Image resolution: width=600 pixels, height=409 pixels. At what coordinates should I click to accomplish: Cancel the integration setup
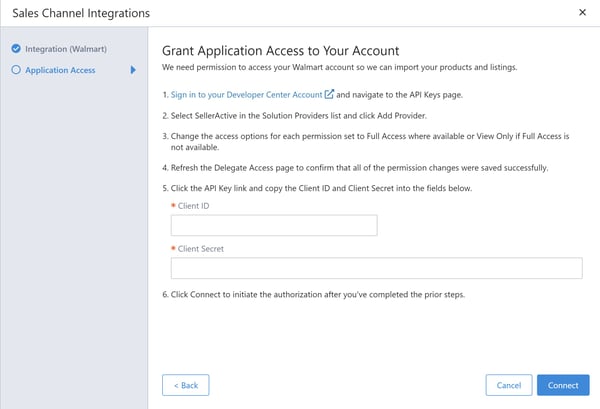pyautogui.click(x=509, y=385)
